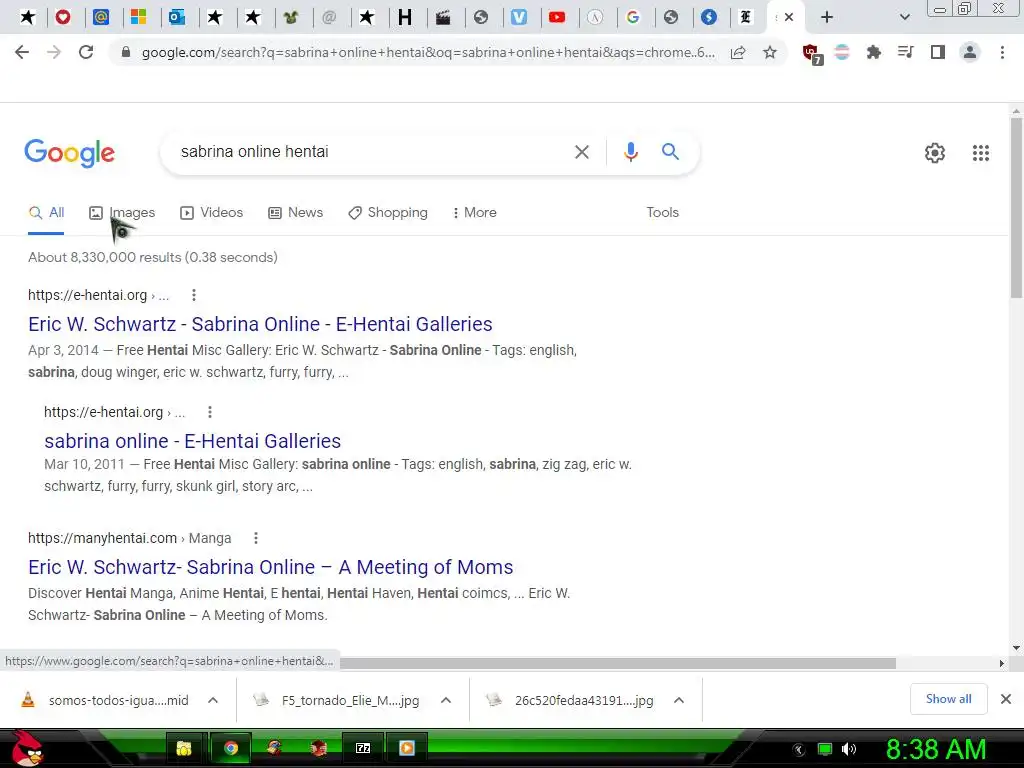Expand options for somos-todos-igua....mid download
The height and width of the screenshot is (768, 1024).
pyautogui.click(x=213, y=700)
